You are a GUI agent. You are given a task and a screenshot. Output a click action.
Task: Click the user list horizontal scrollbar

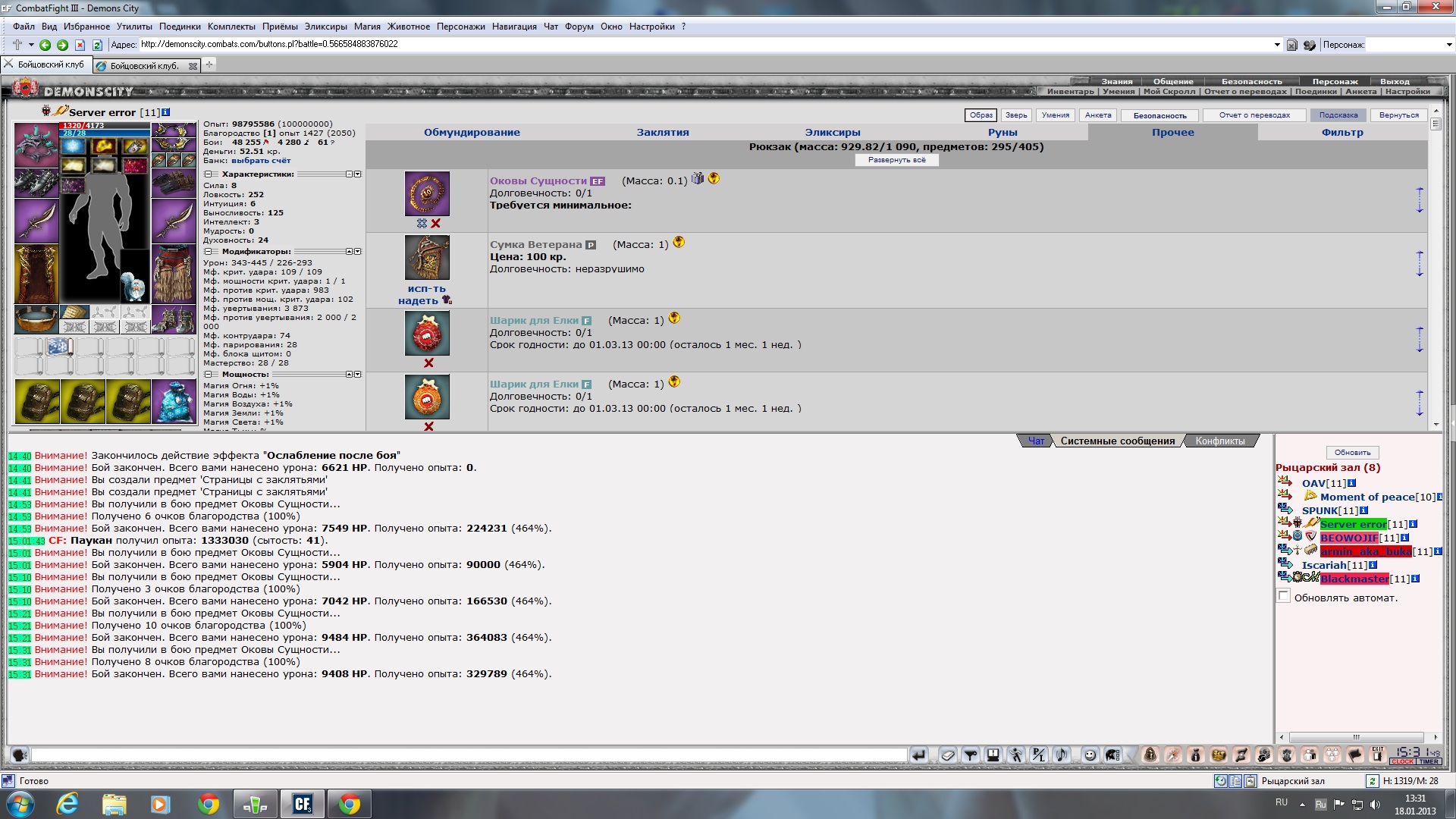1357,737
